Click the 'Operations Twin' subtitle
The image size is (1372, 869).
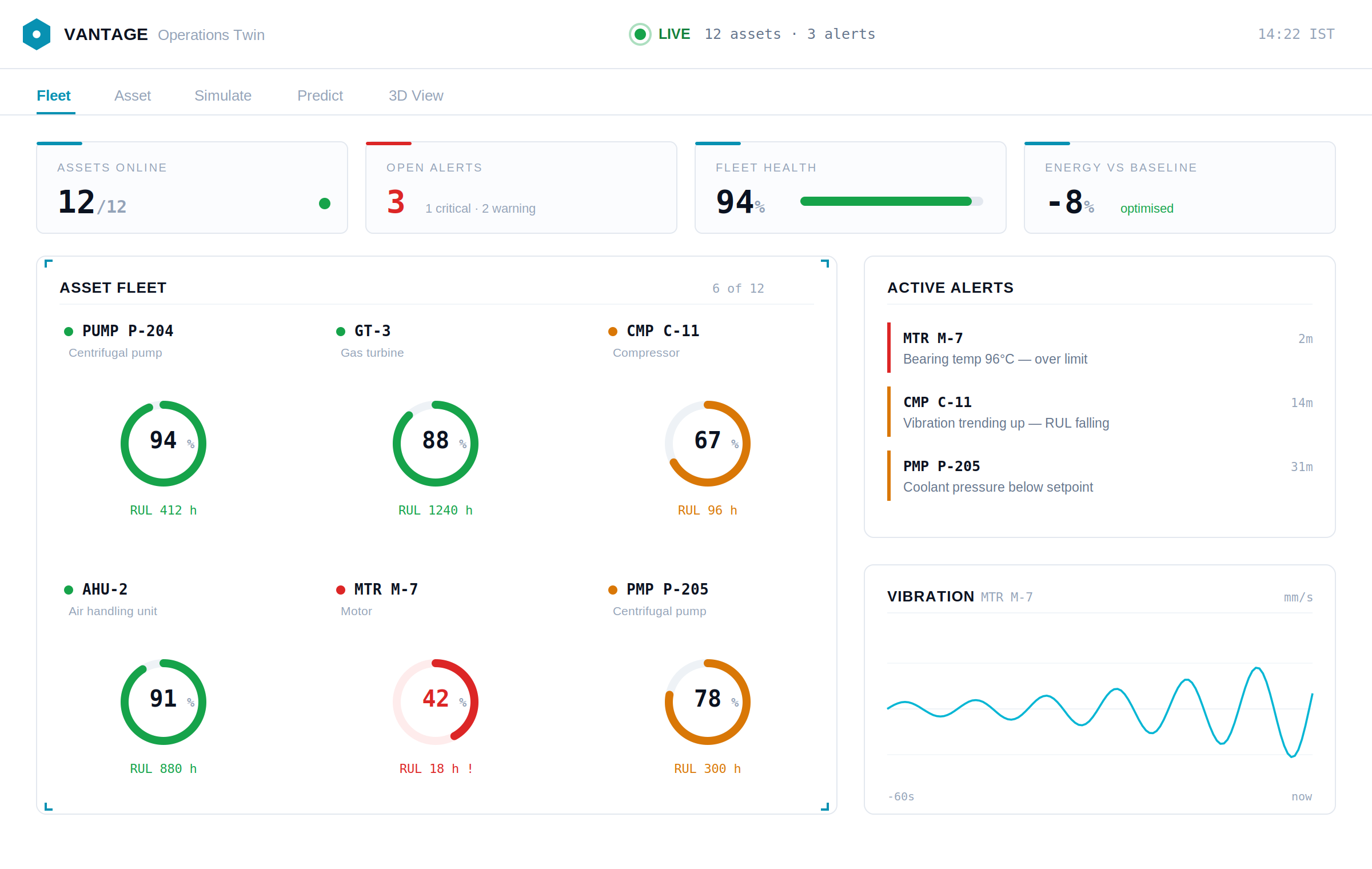pos(211,35)
